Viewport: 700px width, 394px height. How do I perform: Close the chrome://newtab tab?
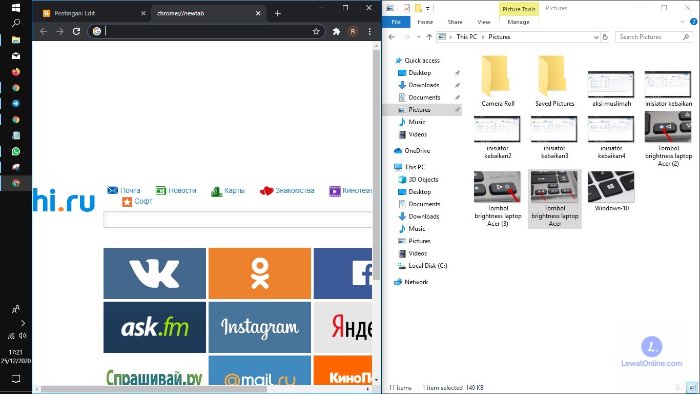click(258, 13)
